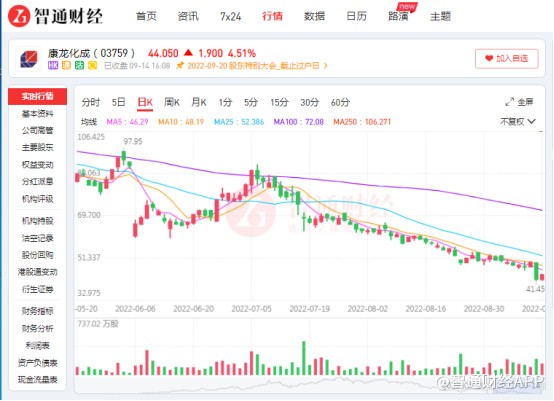Screen dimensions: 554x401
Task: Click the orange 通 badge icon
Action: coord(66,65)
